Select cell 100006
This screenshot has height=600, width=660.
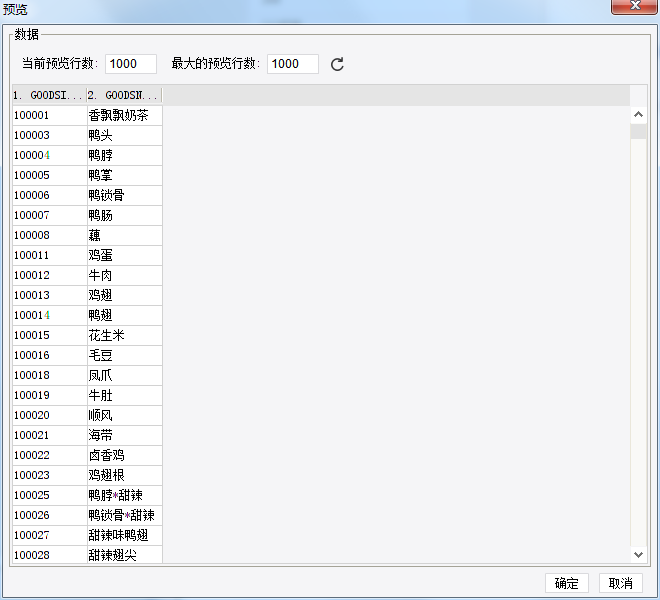pos(50,195)
